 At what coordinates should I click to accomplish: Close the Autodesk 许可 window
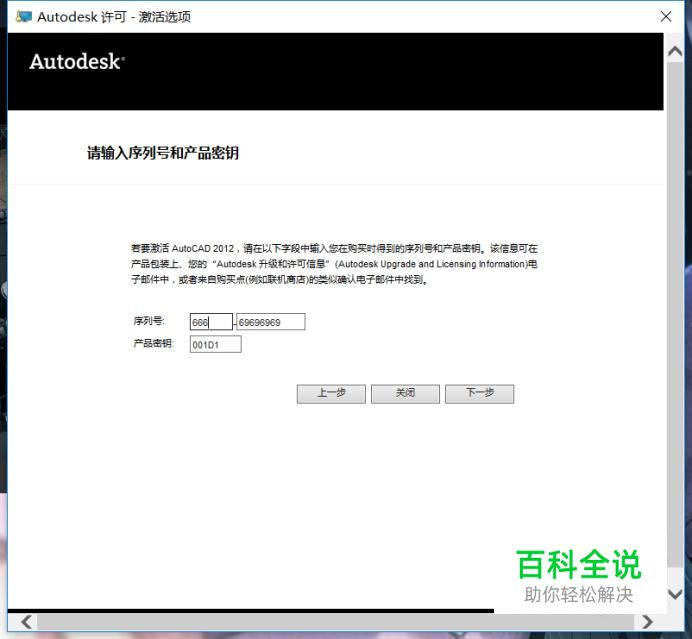tap(666, 17)
